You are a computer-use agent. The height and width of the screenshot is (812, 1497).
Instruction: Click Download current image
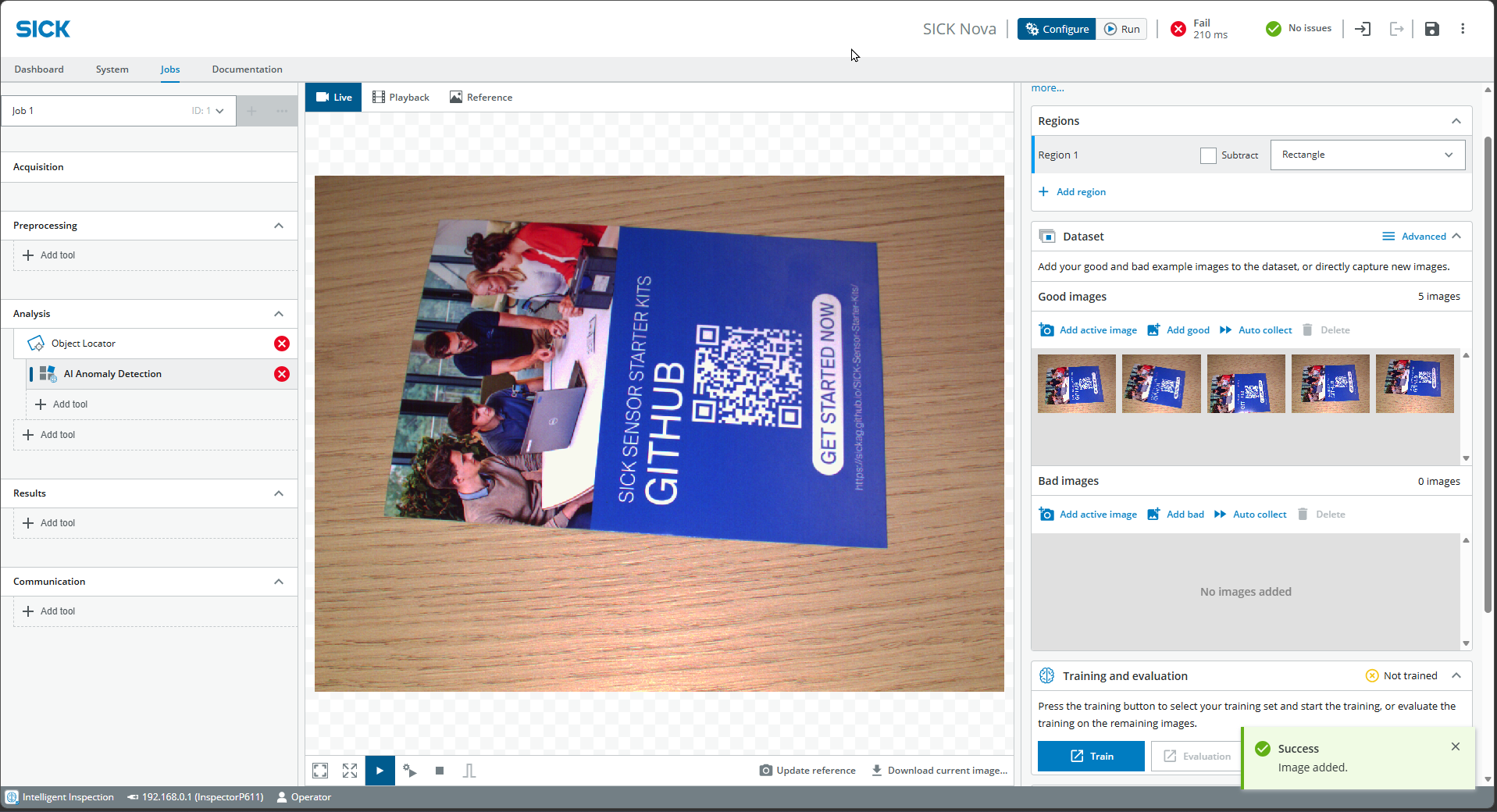(x=939, y=771)
